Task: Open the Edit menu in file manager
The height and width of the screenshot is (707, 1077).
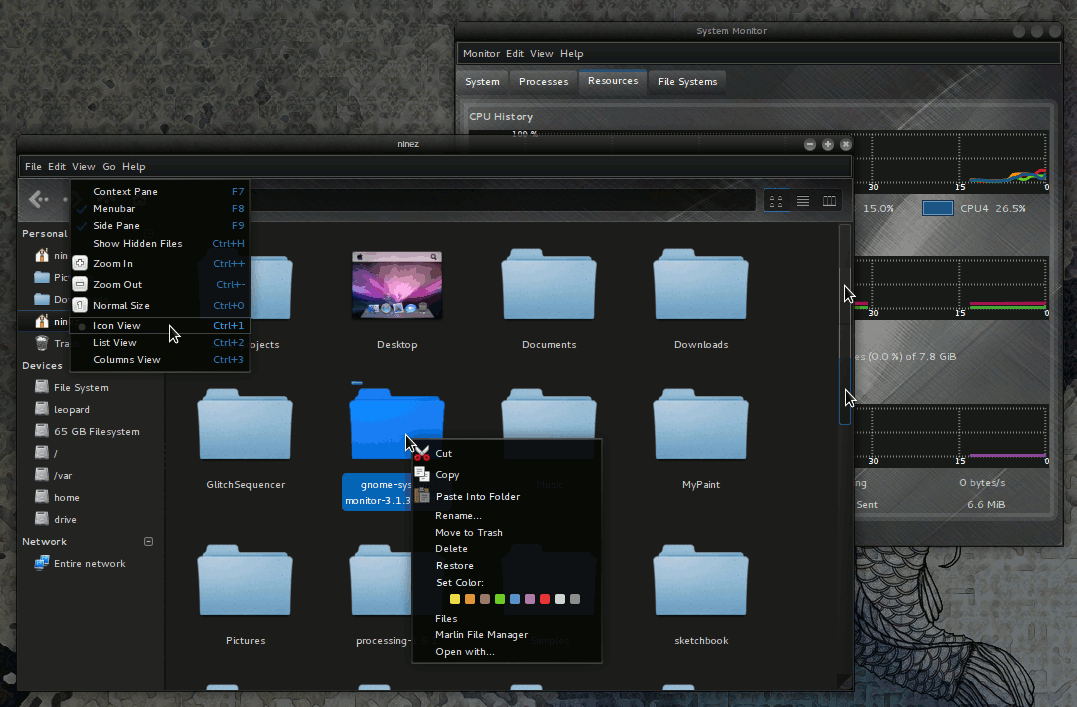Action: point(57,166)
